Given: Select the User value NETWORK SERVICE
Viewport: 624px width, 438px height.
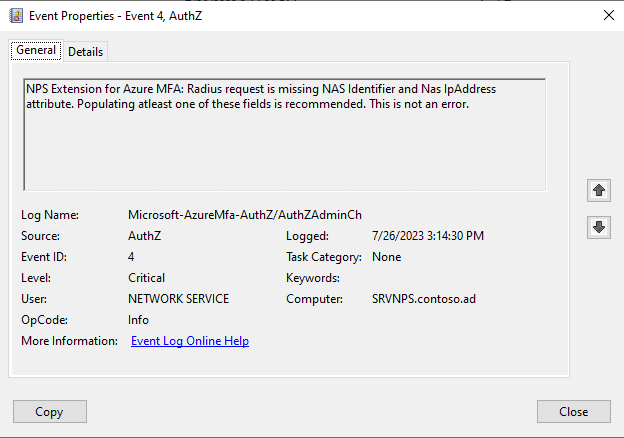Looking at the screenshot, I should [178, 299].
